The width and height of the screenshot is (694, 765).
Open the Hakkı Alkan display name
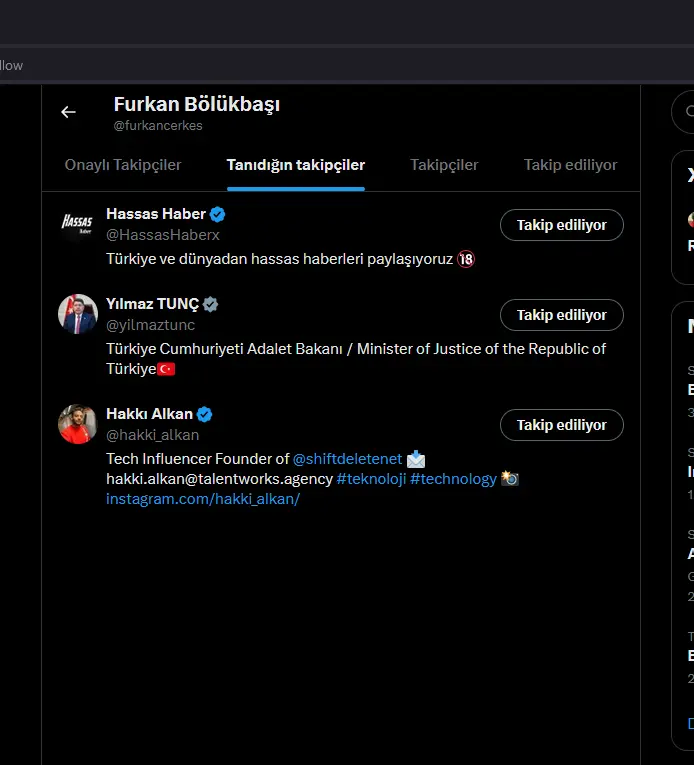150,414
